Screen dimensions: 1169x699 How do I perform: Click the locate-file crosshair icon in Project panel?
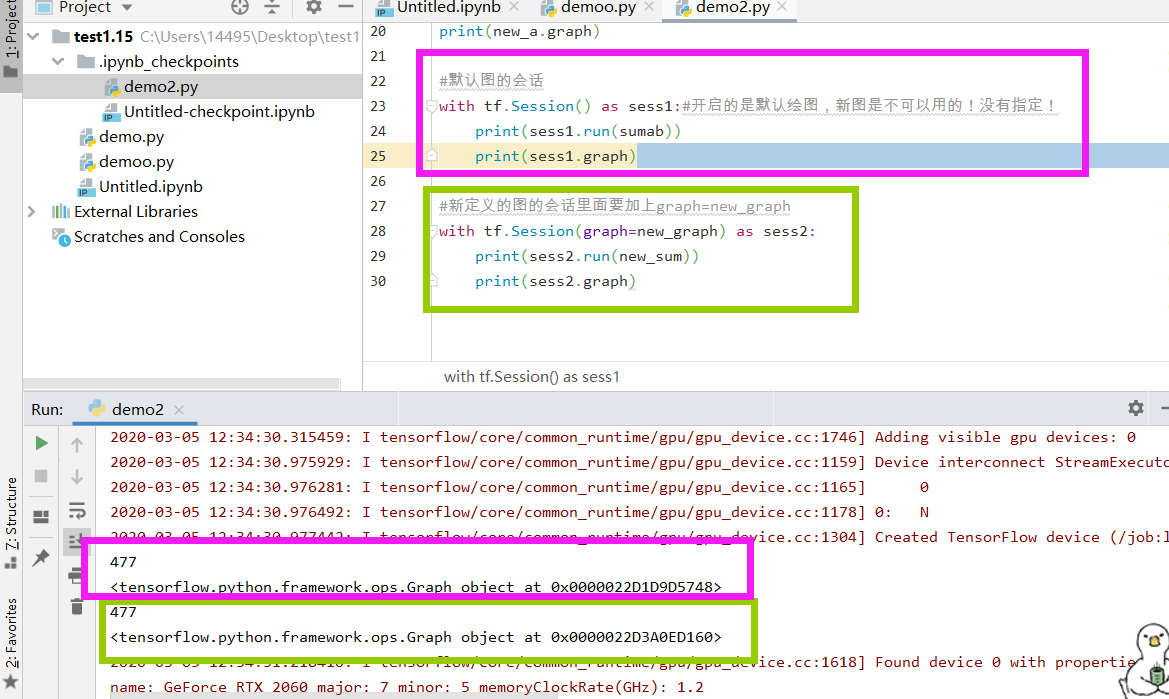tap(240, 7)
